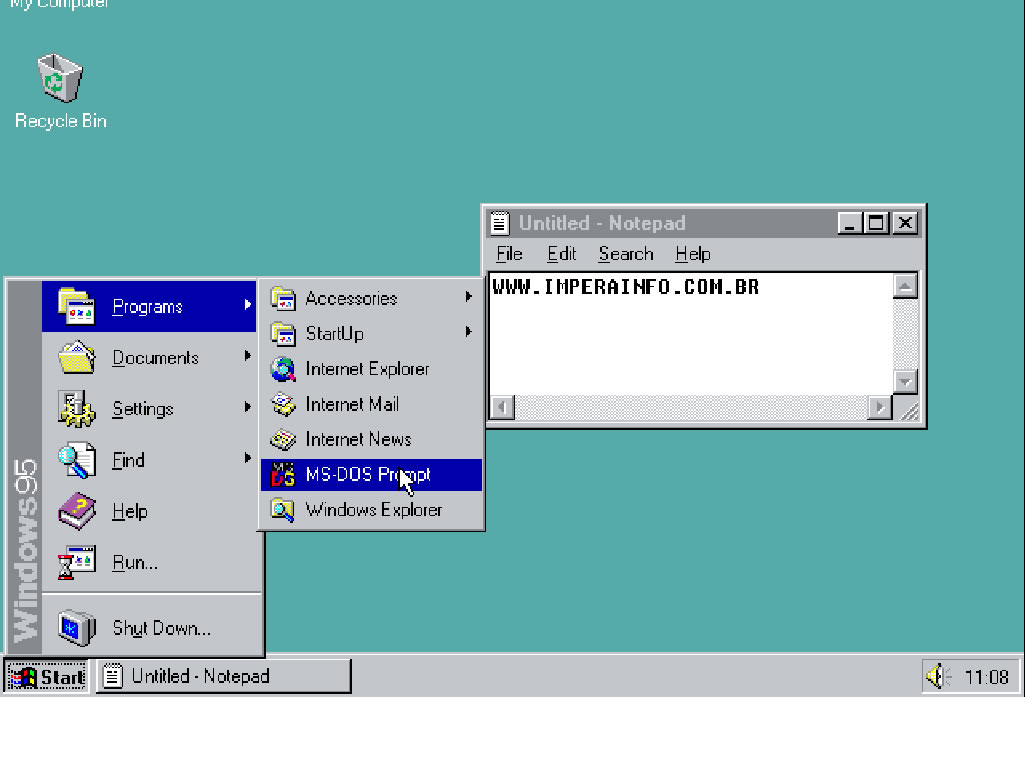Expand Settings submenu arrow
This screenshot has height=768, width=1025.
click(x=248, y=407)
